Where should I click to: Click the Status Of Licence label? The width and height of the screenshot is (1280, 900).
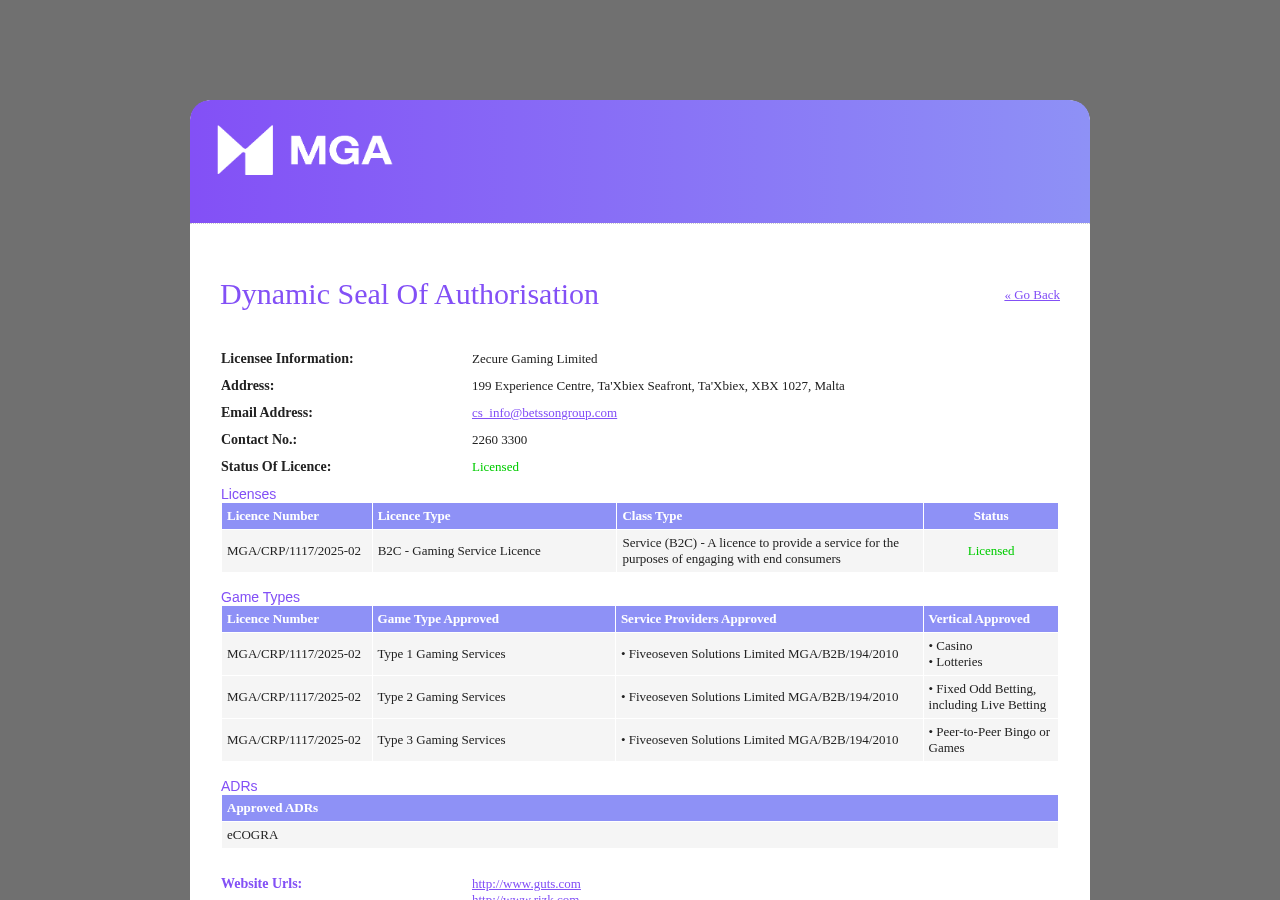pos(276,467)
